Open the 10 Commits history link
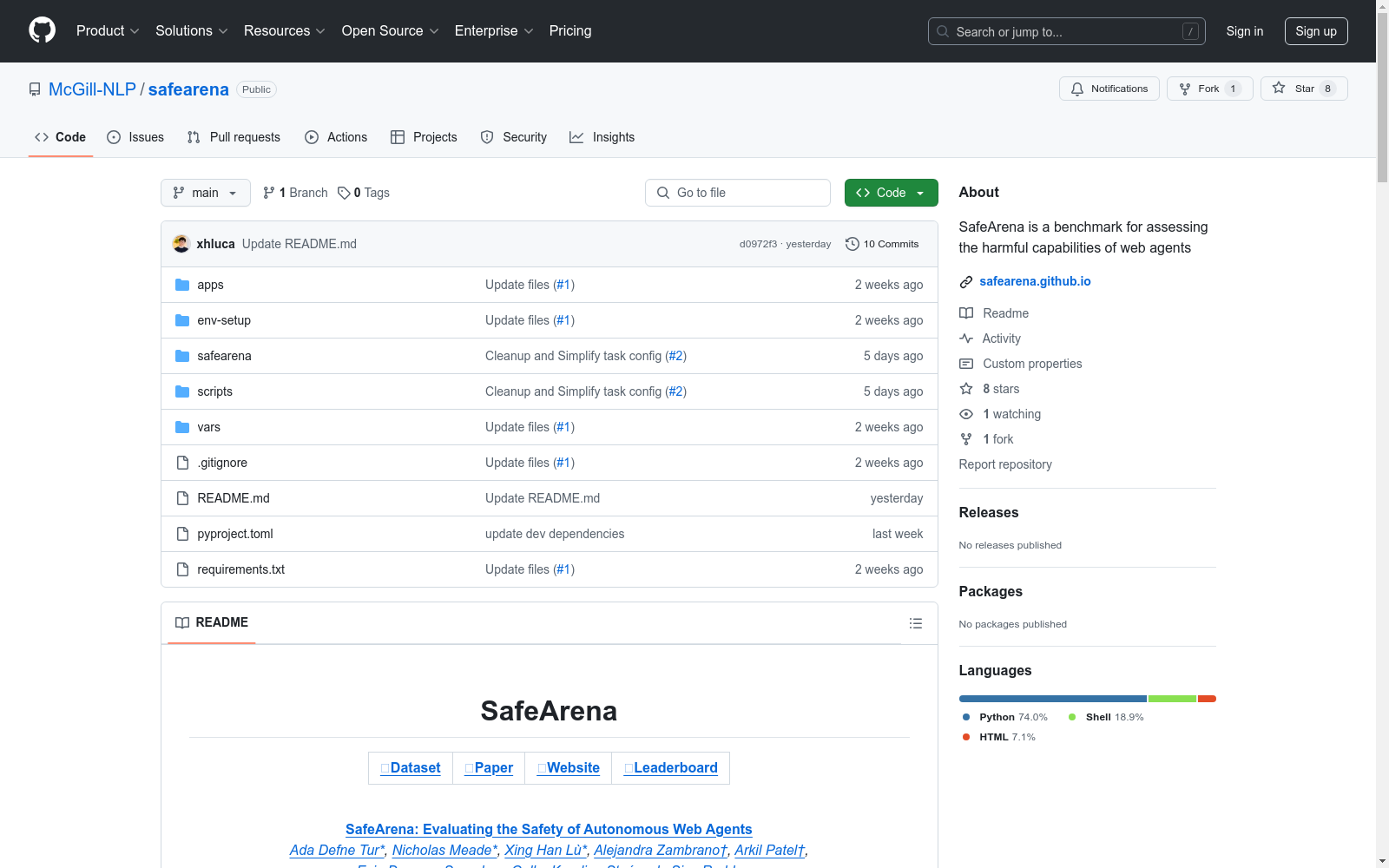 click(x=882, y=244)
